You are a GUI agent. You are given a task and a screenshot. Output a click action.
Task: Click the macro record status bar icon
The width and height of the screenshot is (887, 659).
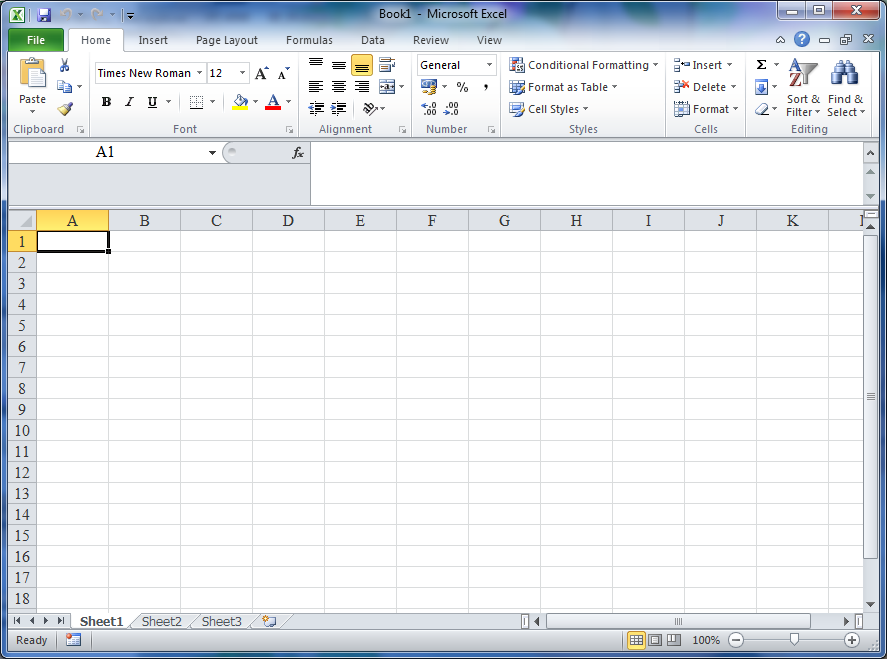click(x=74, y=640)
